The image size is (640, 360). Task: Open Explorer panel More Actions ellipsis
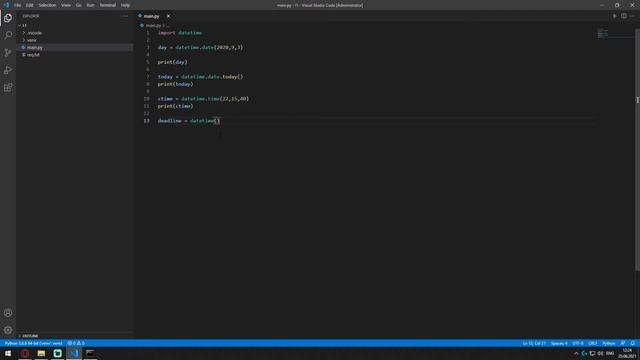click(126, 16)
